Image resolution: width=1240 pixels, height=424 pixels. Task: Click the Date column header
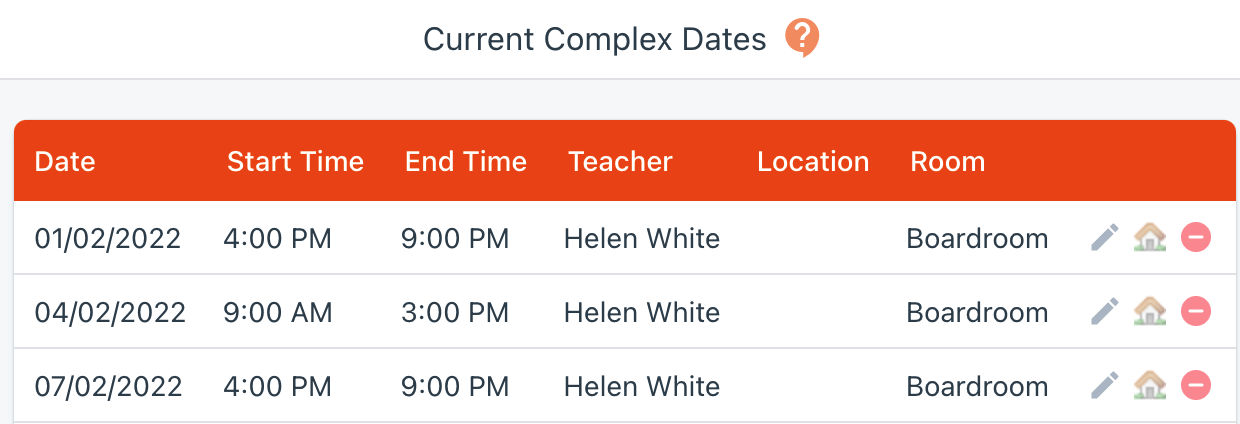pos(65,161)
